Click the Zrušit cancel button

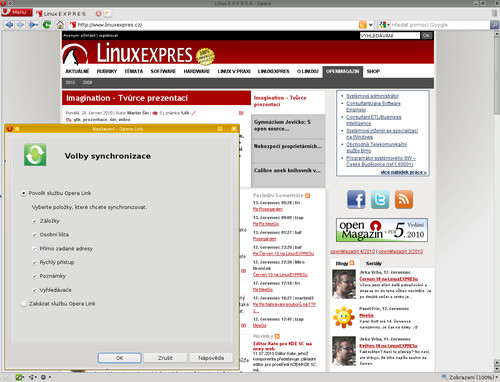[165, 358]
